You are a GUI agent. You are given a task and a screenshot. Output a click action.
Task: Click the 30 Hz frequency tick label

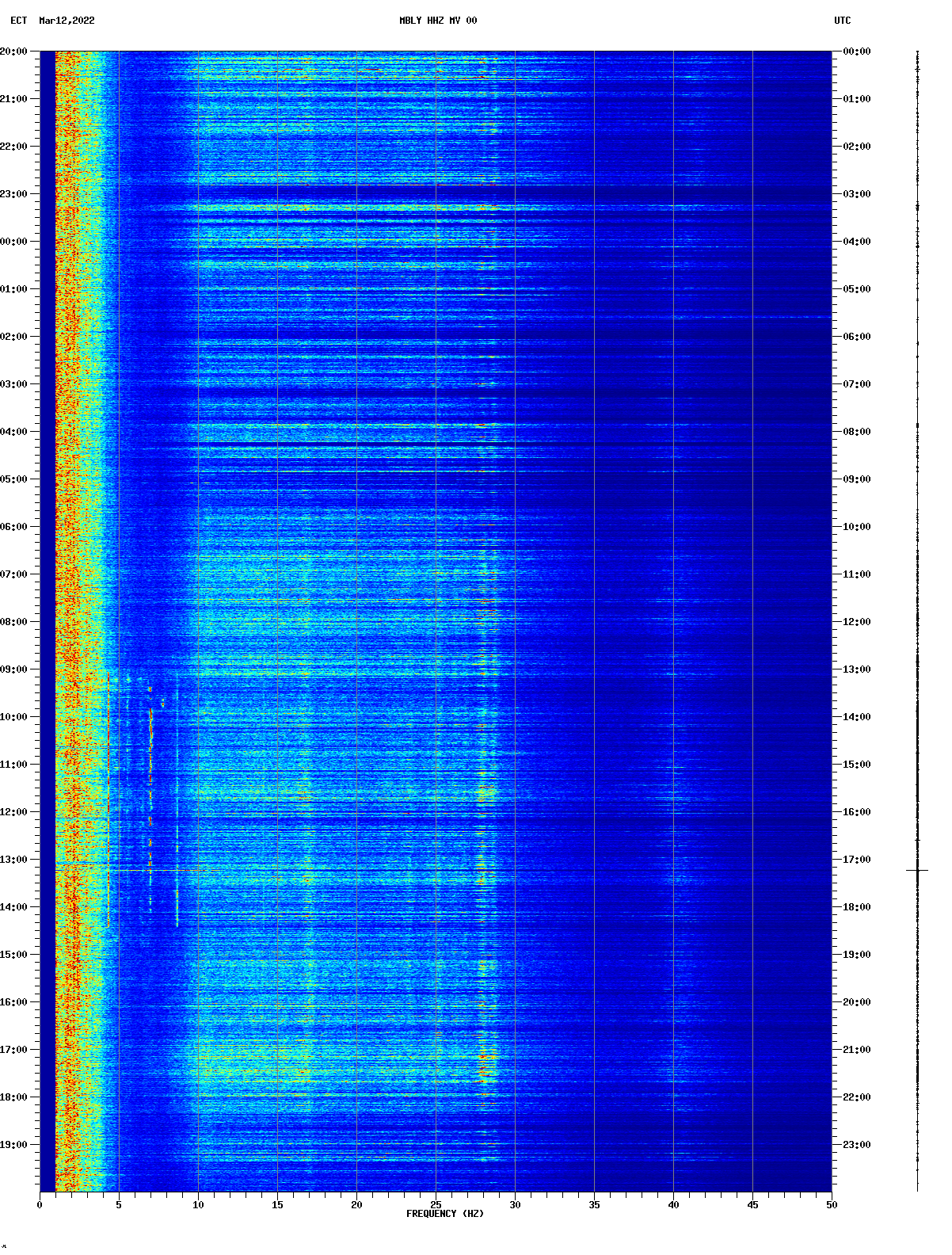click(x=515, y=1205)
